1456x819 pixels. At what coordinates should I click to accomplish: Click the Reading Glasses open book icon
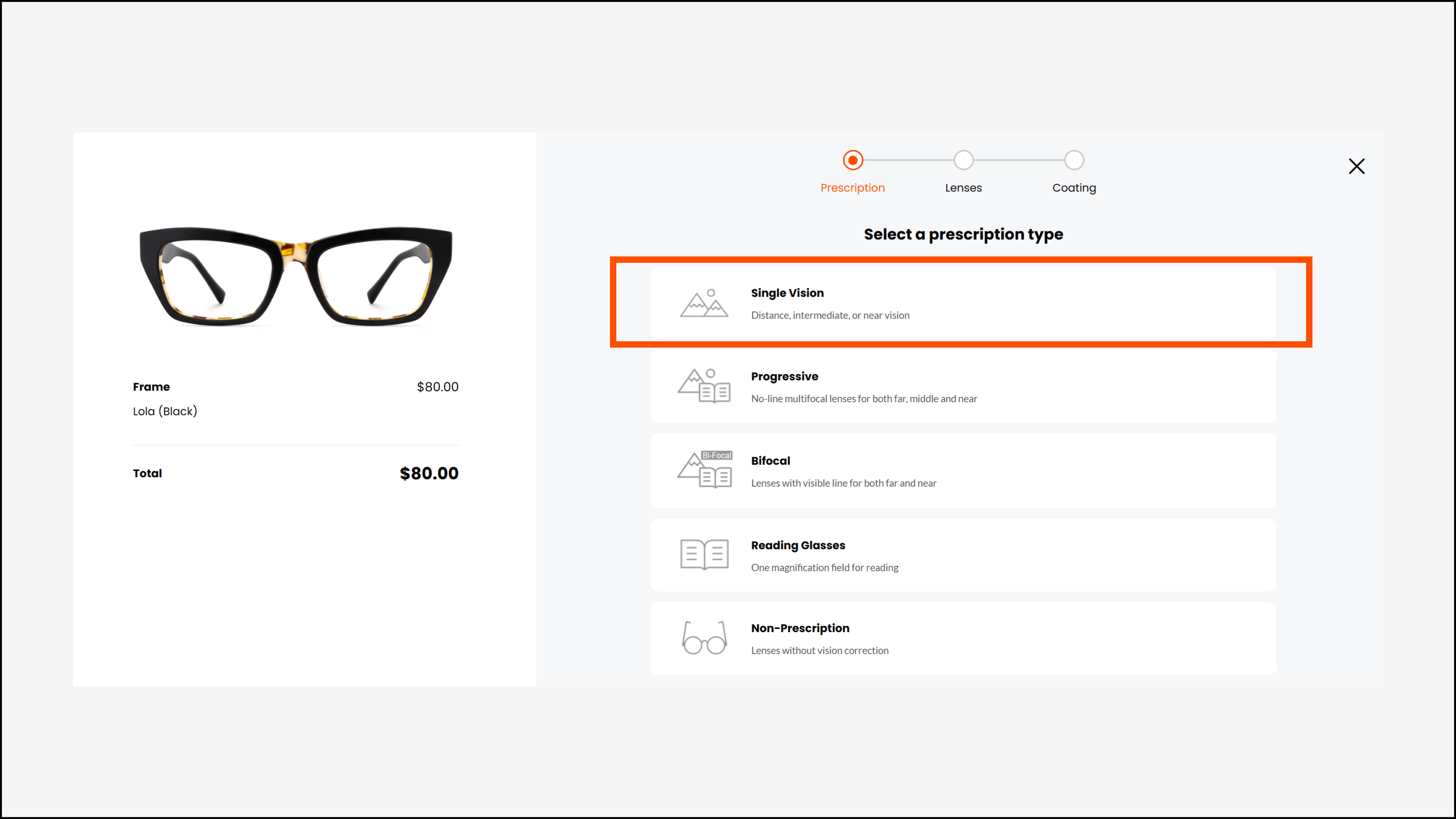pyautogui.click(x=704, y=555)
